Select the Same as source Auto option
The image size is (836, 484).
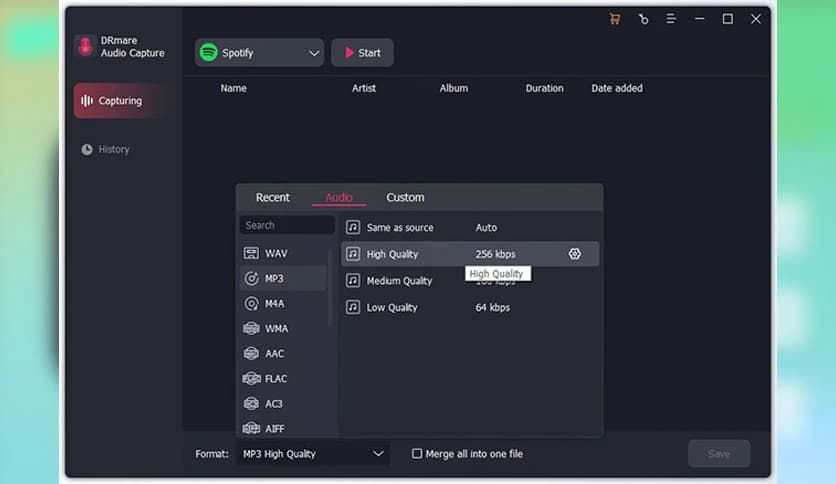click(470, 228)
